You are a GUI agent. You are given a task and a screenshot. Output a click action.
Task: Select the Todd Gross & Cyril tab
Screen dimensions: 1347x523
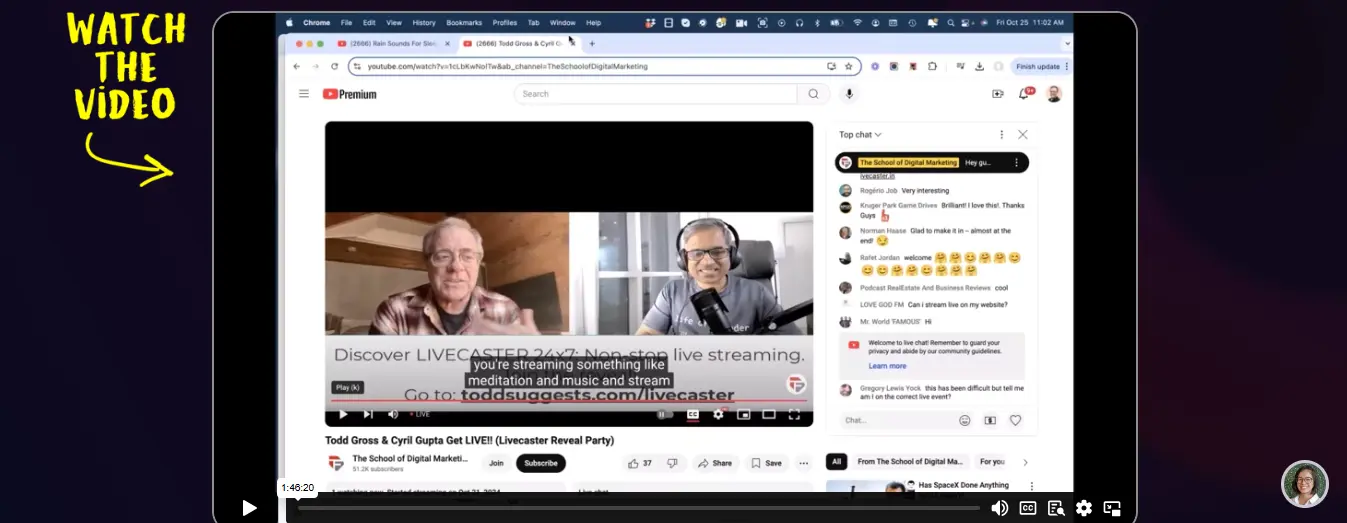pos(517,44)
